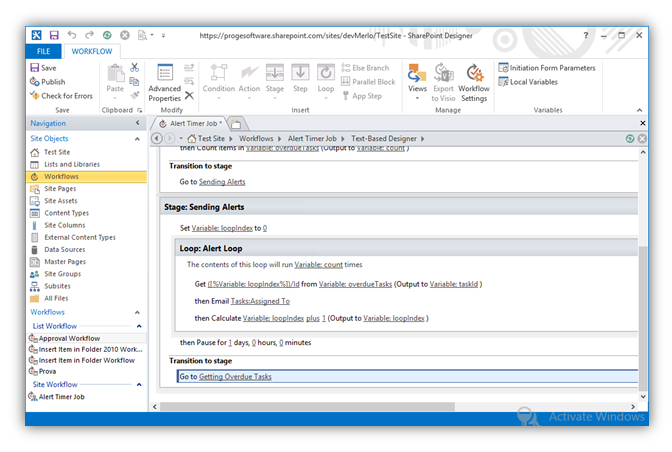Screen dimensions: 672x452
Task: Select Data Sources in navigation
Action: [x=65, y=249]
